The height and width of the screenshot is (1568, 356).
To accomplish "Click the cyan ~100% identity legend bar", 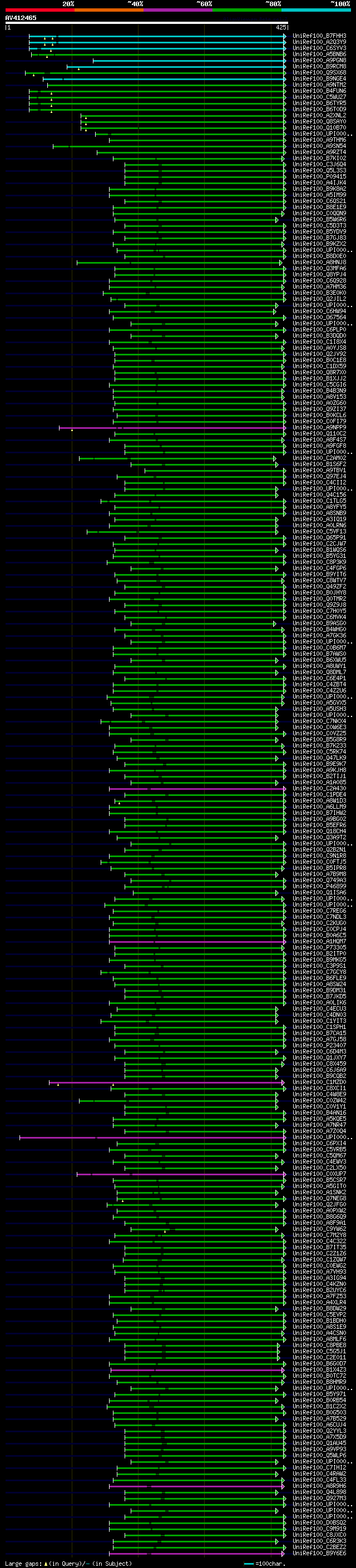I will click(316, 10).
